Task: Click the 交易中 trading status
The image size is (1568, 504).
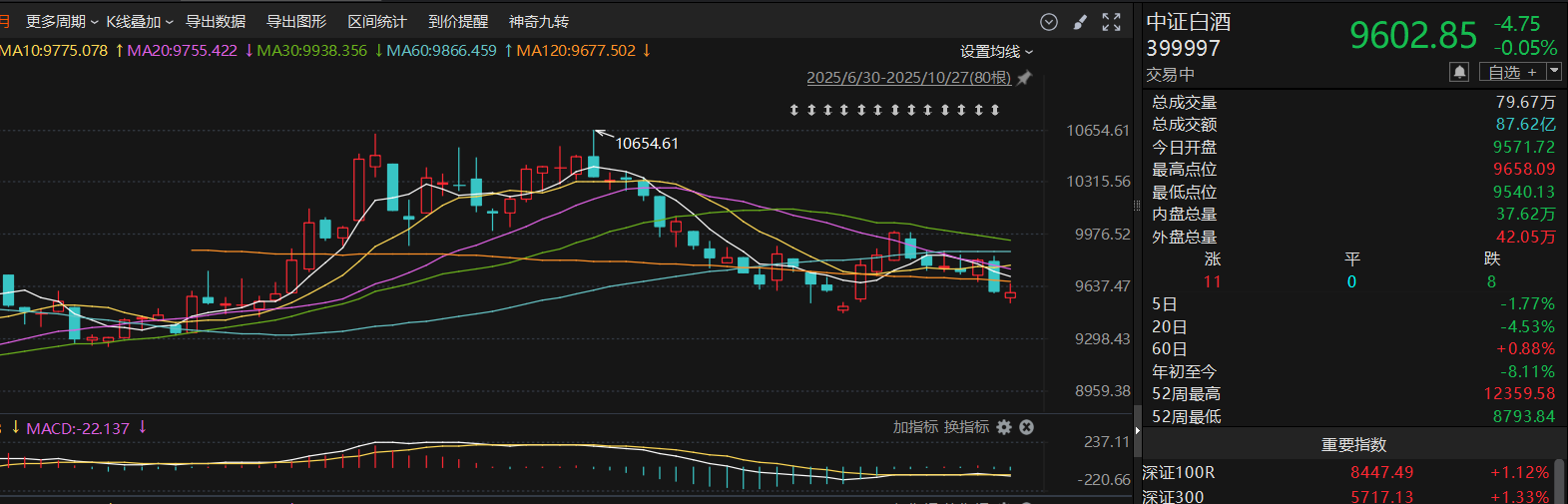Action: point(1170,75)
